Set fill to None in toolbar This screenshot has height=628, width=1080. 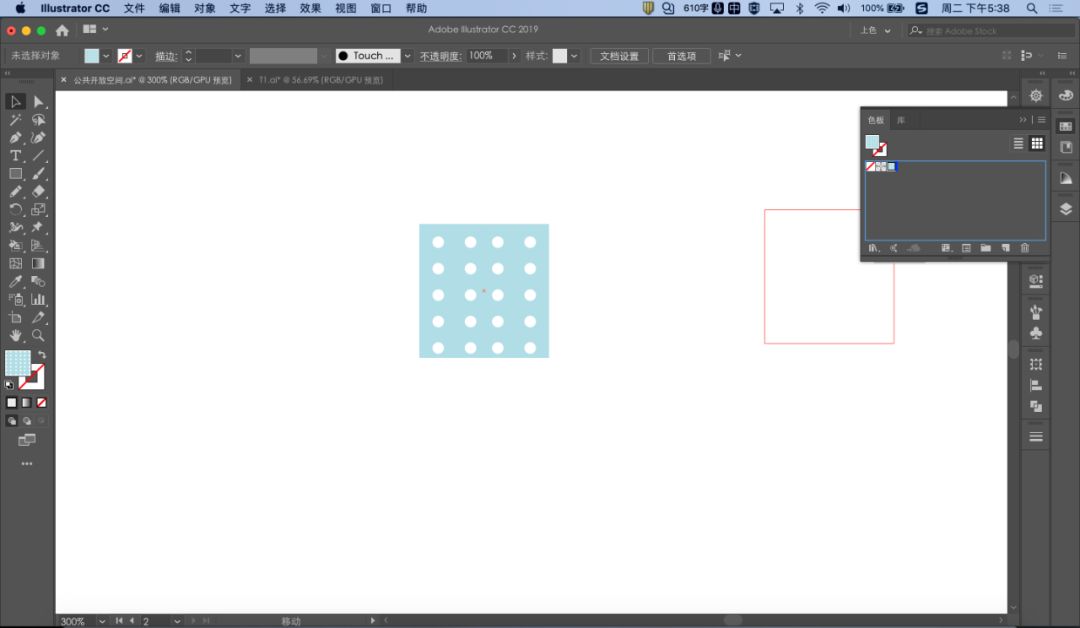click(x=41, y=403)
